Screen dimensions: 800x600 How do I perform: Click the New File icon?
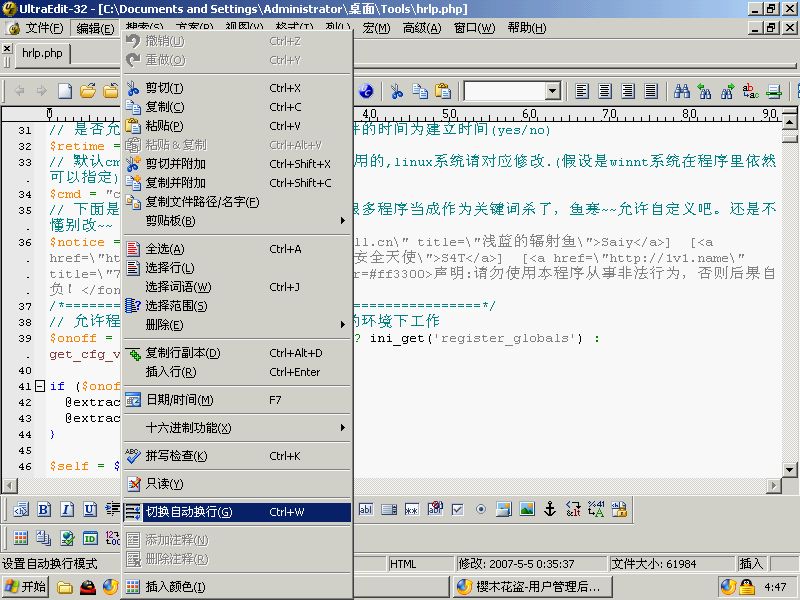[65, 91]
